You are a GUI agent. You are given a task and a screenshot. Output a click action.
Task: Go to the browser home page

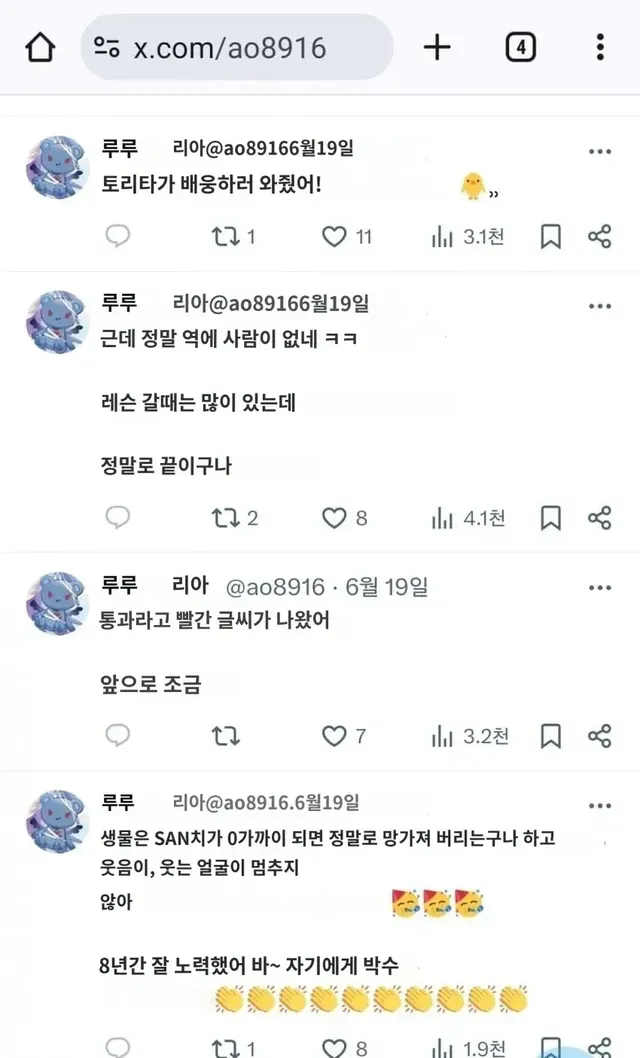click(x=40, y=48)
